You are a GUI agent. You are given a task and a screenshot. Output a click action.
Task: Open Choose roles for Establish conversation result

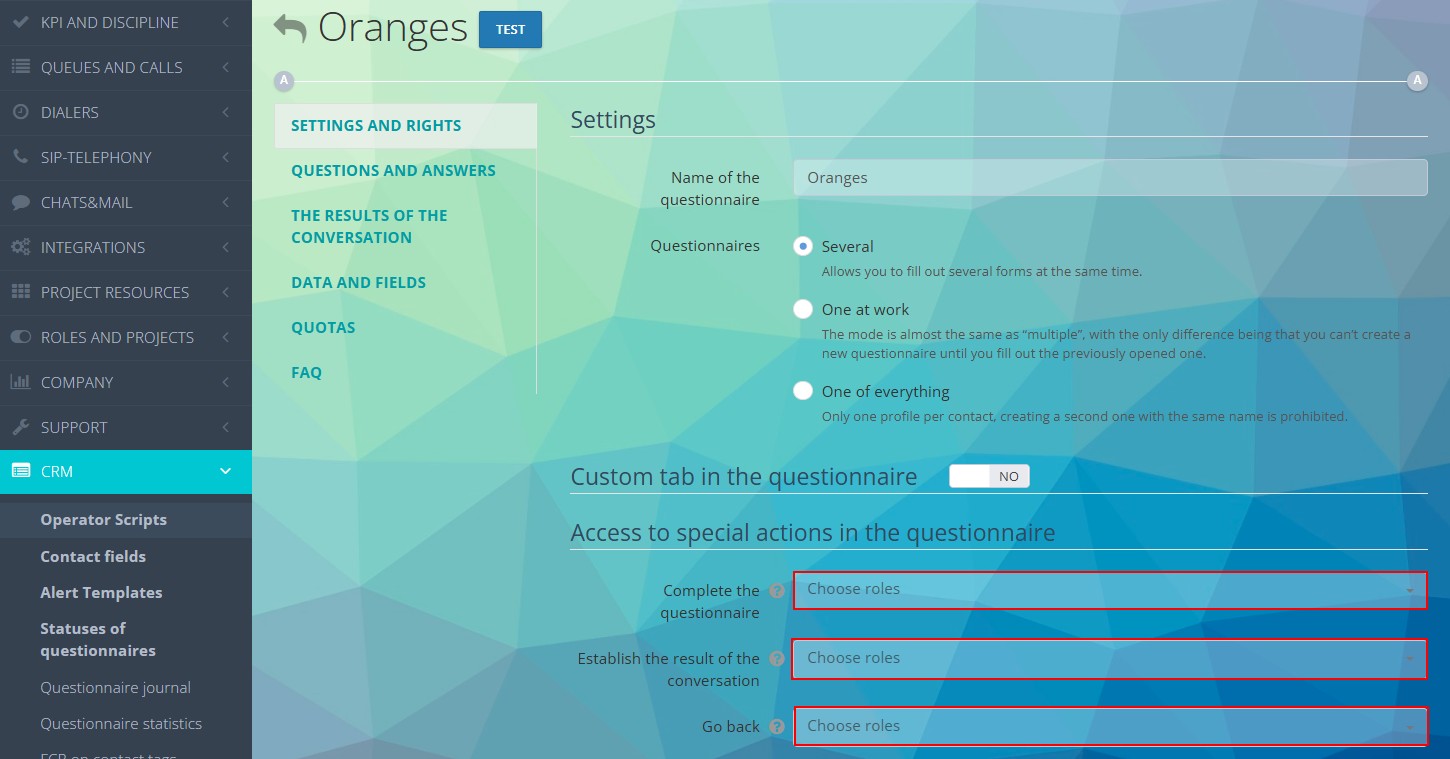tap(1110, 659)
